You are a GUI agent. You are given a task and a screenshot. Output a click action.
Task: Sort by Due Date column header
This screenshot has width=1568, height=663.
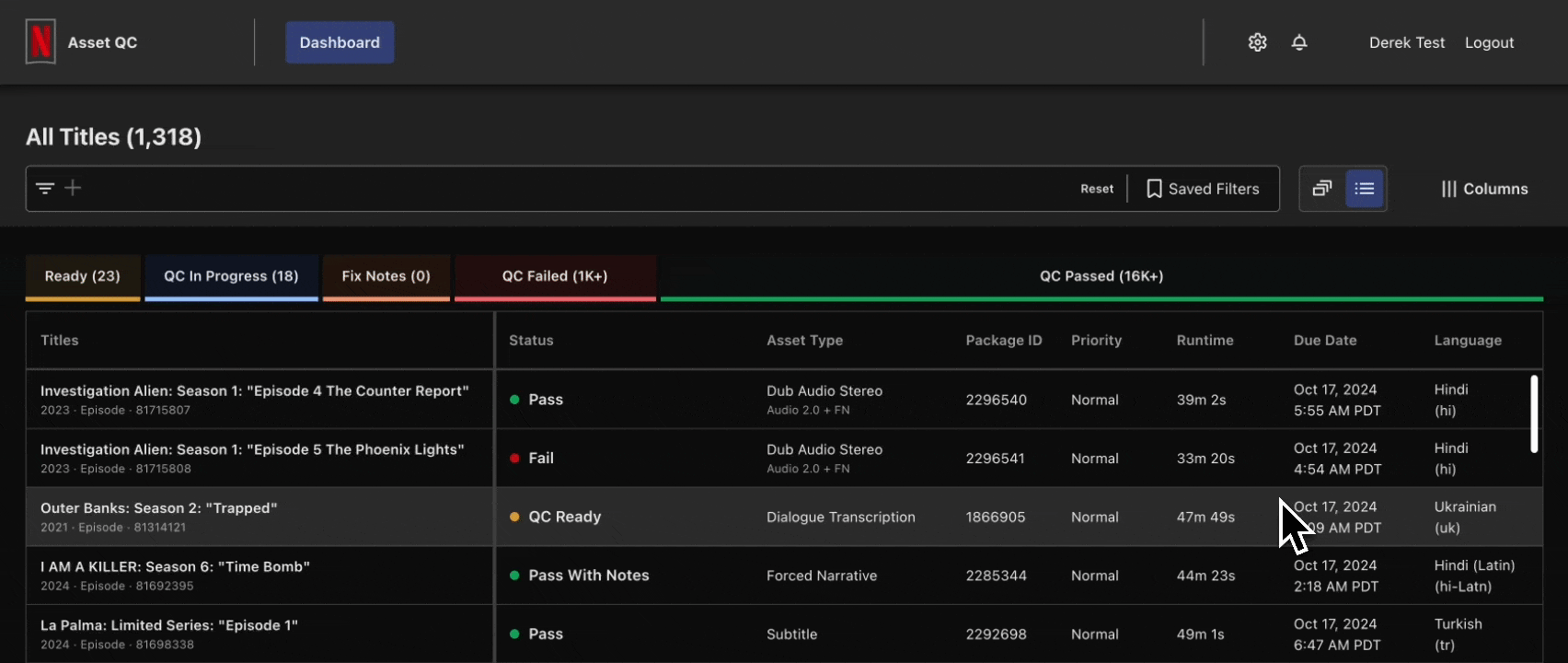click(x=1325, y=341)
